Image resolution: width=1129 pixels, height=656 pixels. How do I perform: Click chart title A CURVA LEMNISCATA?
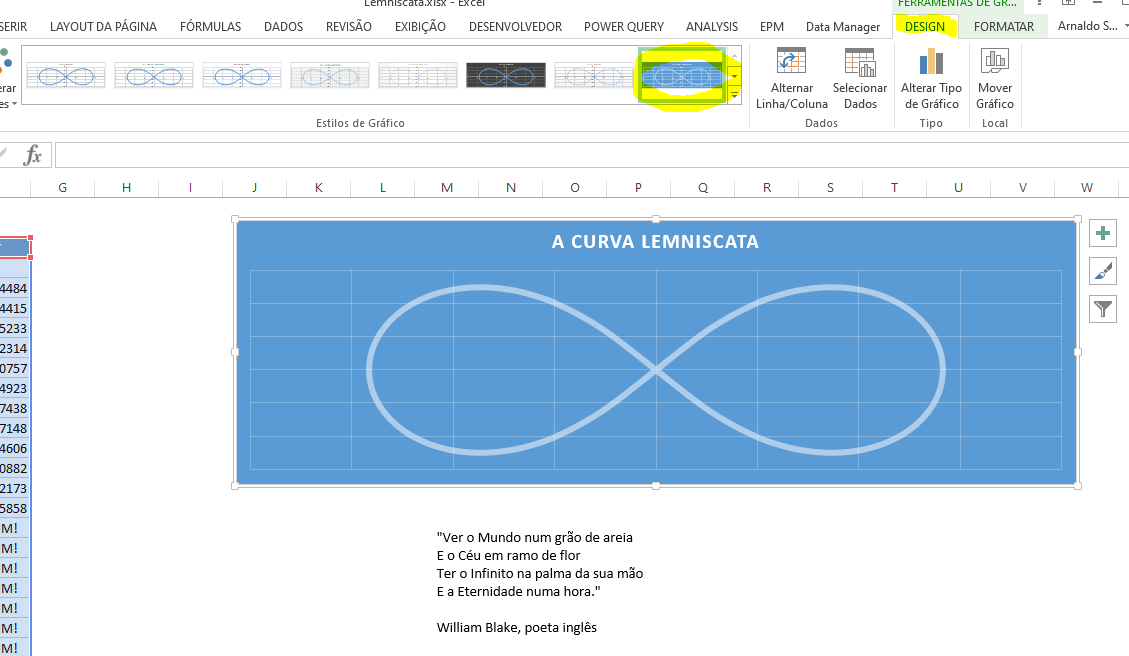click(x=655, y=242)
